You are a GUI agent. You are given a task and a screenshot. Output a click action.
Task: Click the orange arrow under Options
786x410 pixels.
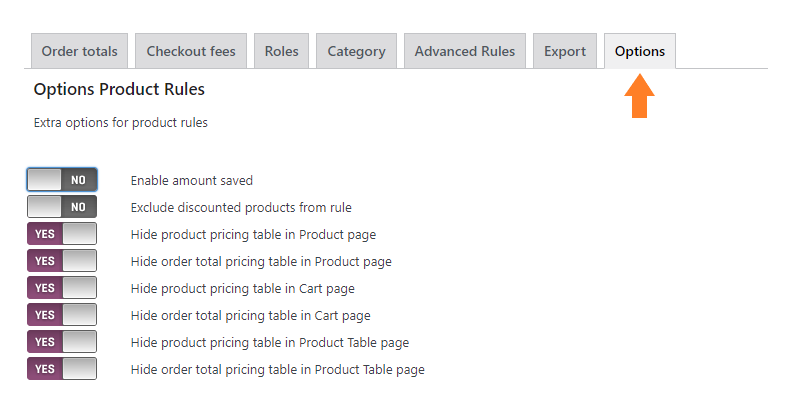(x=639, y=96)
